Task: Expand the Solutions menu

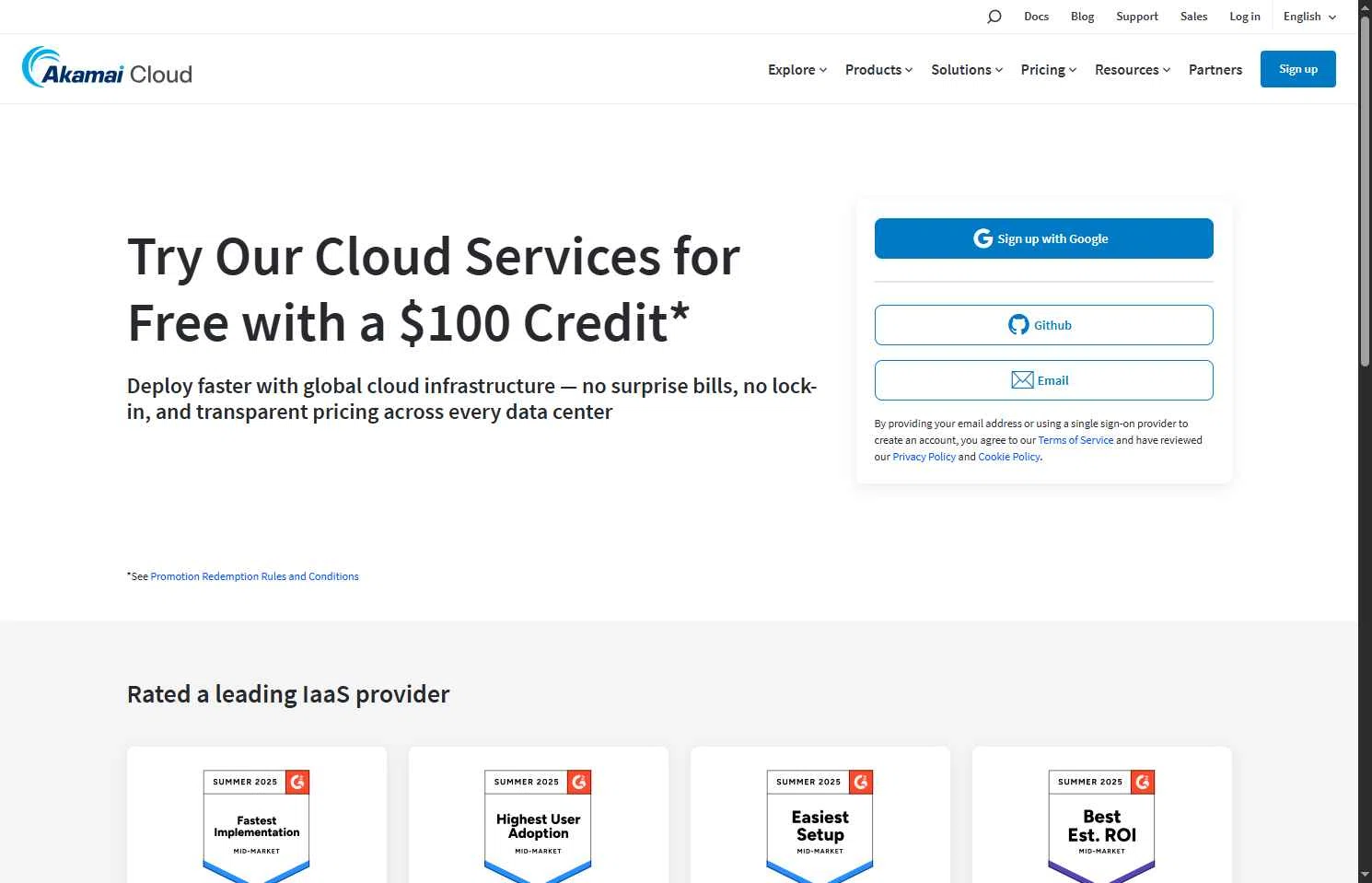Action: click(x=967, y=70)
